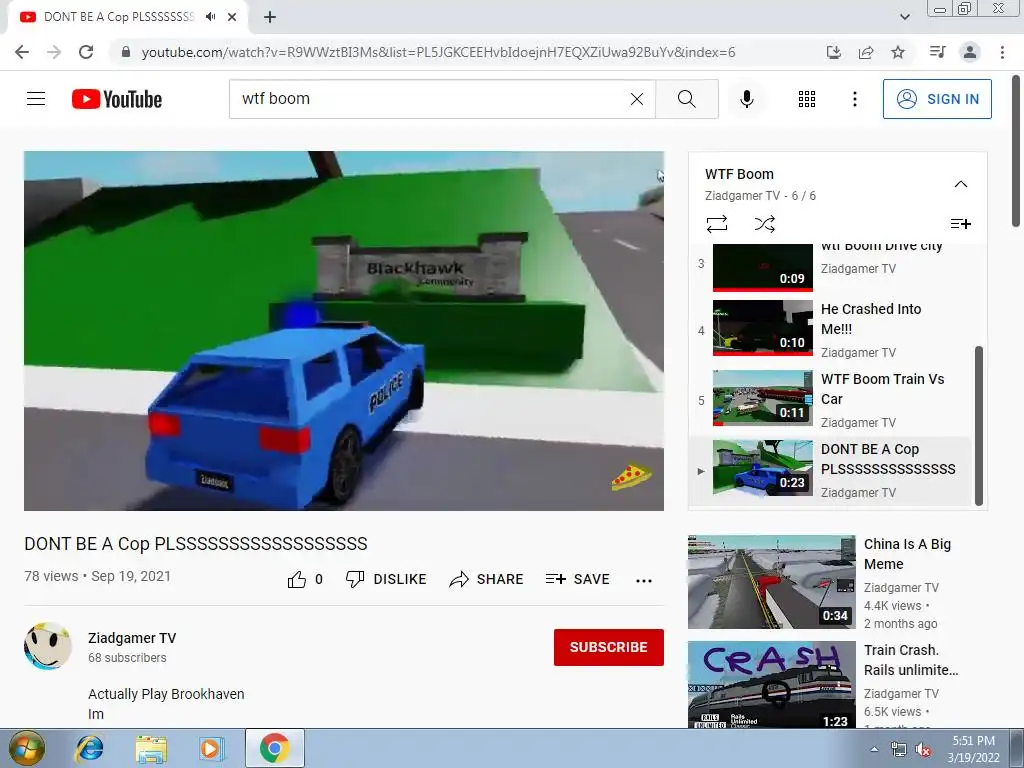Save the playlist with add icon

point(961,224)
